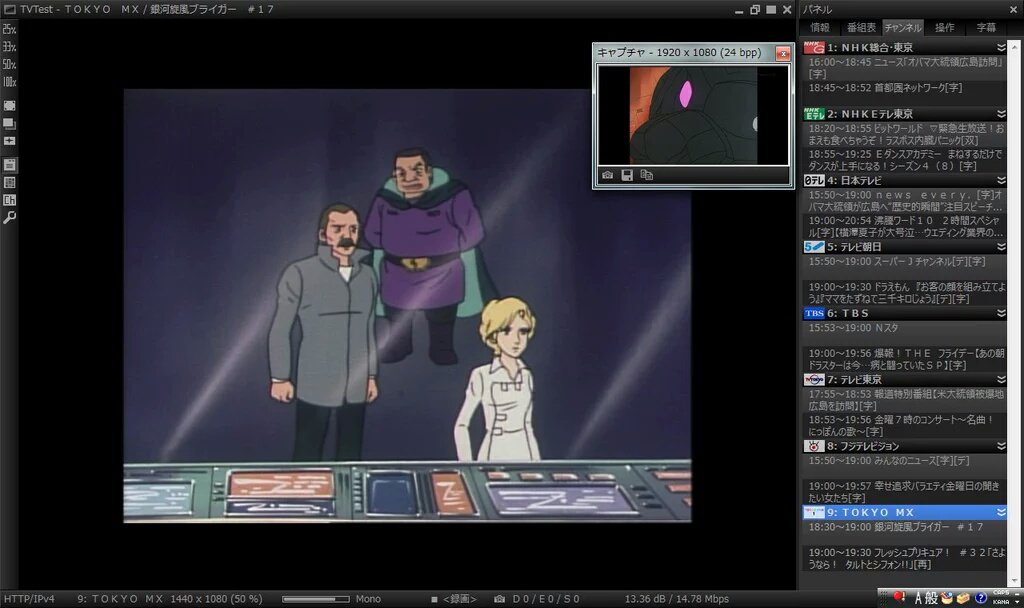This screenshot has height=608, width=1024.
Task: Select channel 2: NHK Eテレ東京
Action: (x=904, y=114)
